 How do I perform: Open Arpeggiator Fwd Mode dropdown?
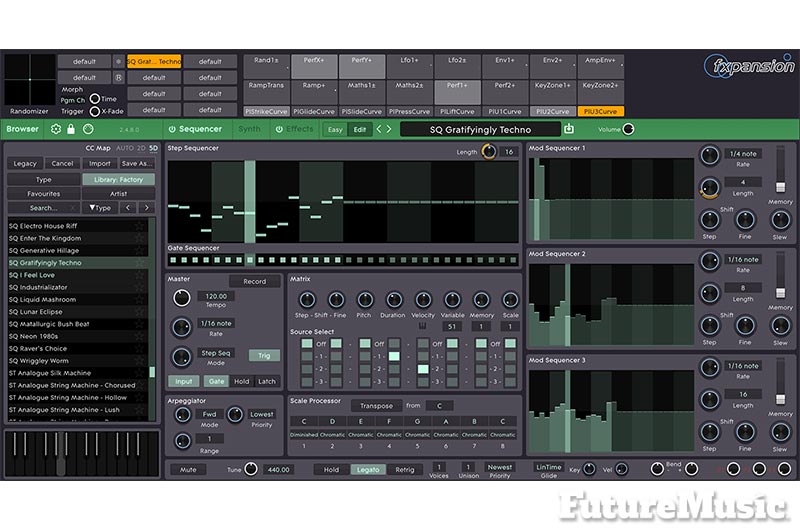[x=209, y=414]
